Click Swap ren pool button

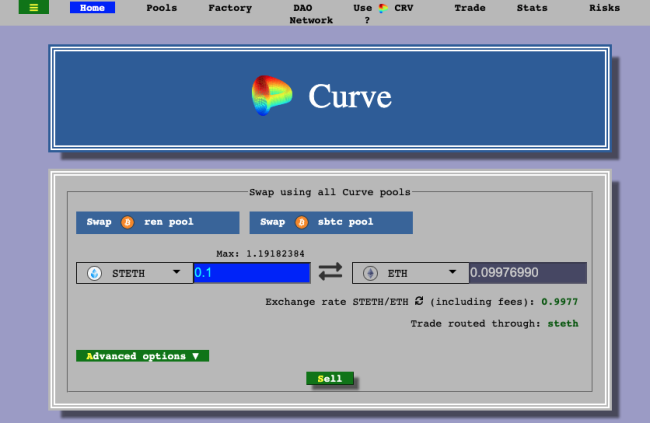click(x=157, y=222)
